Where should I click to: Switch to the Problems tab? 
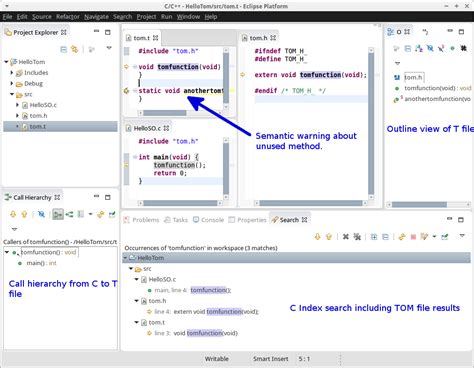[142, 220]
